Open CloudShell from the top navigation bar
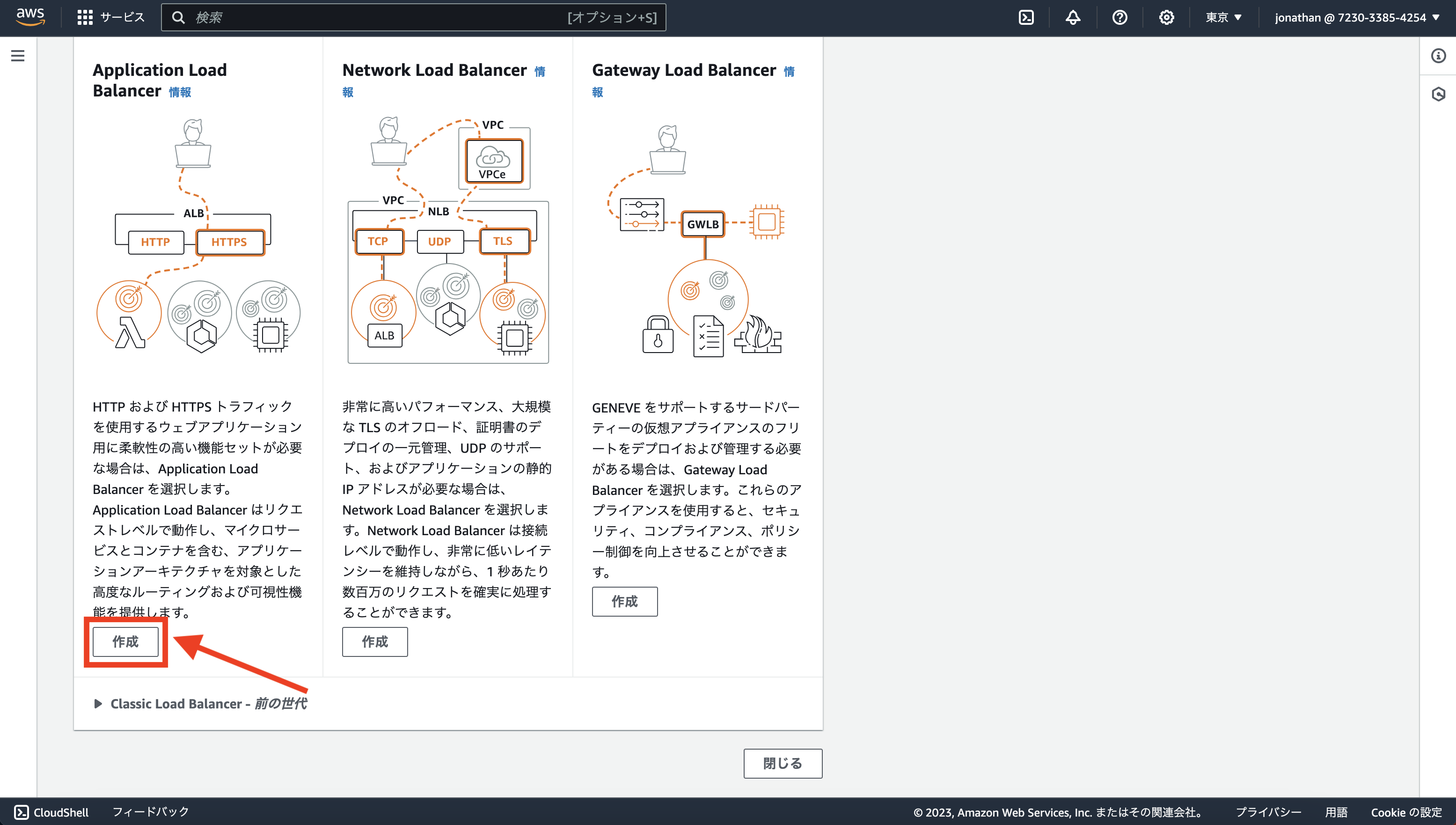 [x=1027, y=17]
